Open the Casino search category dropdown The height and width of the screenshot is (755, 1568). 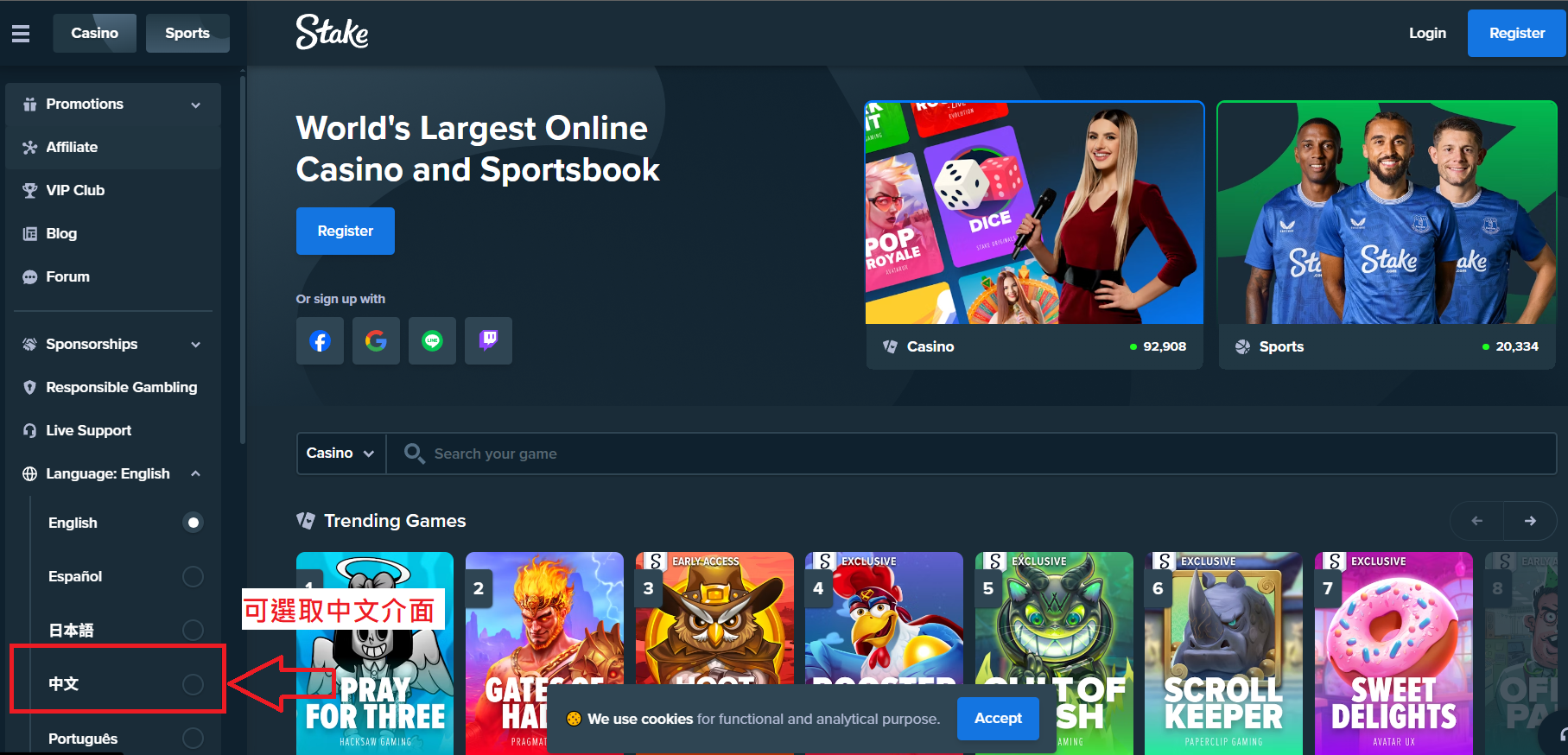(341, 454)
